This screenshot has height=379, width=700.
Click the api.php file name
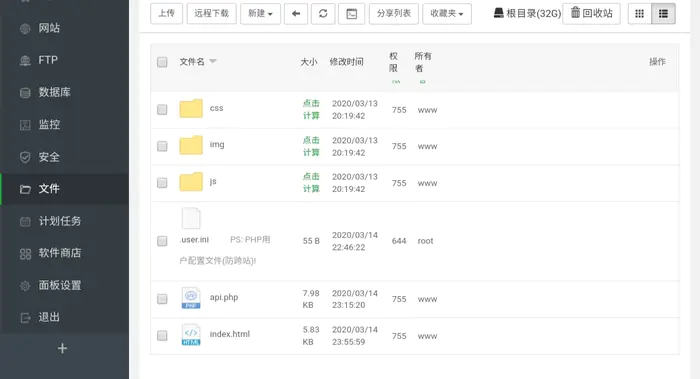click(224, 297)
